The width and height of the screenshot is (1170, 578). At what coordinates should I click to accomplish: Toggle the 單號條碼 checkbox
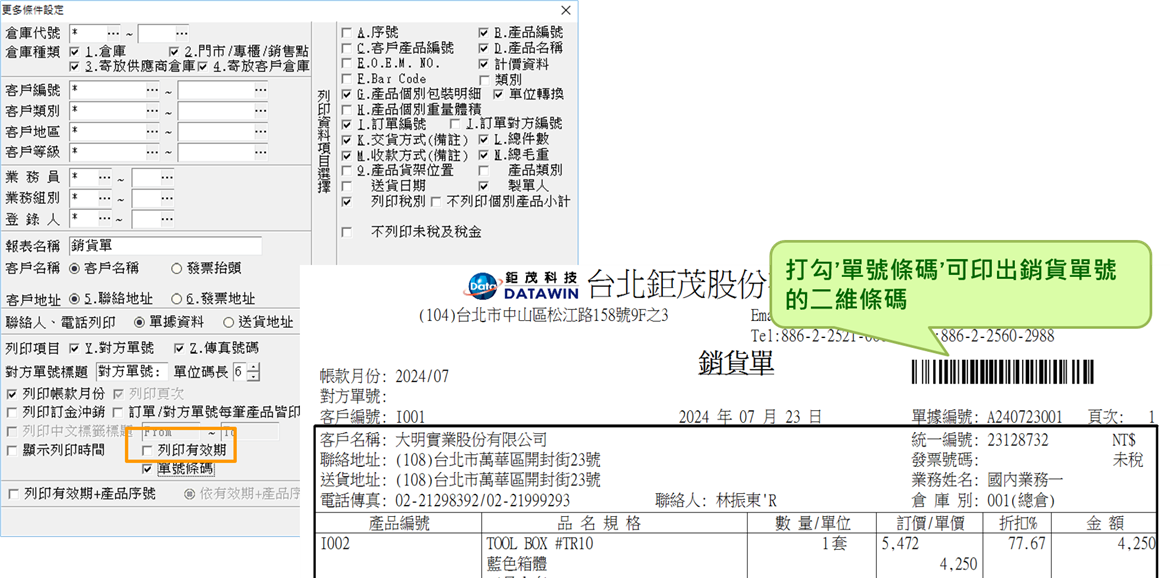click(x=148, y=469)
